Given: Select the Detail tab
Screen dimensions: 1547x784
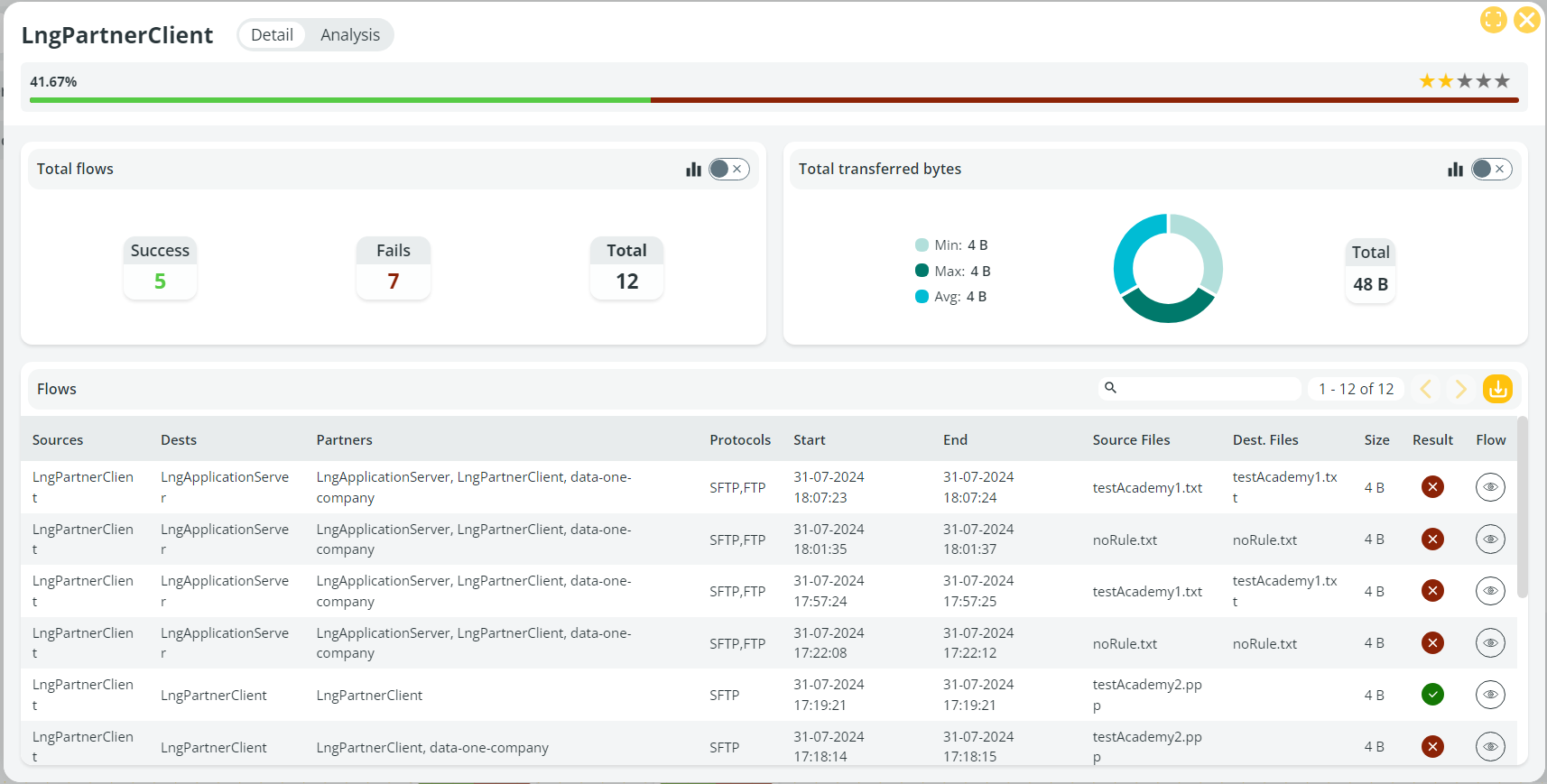Looking at the screenshot, I should tap(272, 35).
